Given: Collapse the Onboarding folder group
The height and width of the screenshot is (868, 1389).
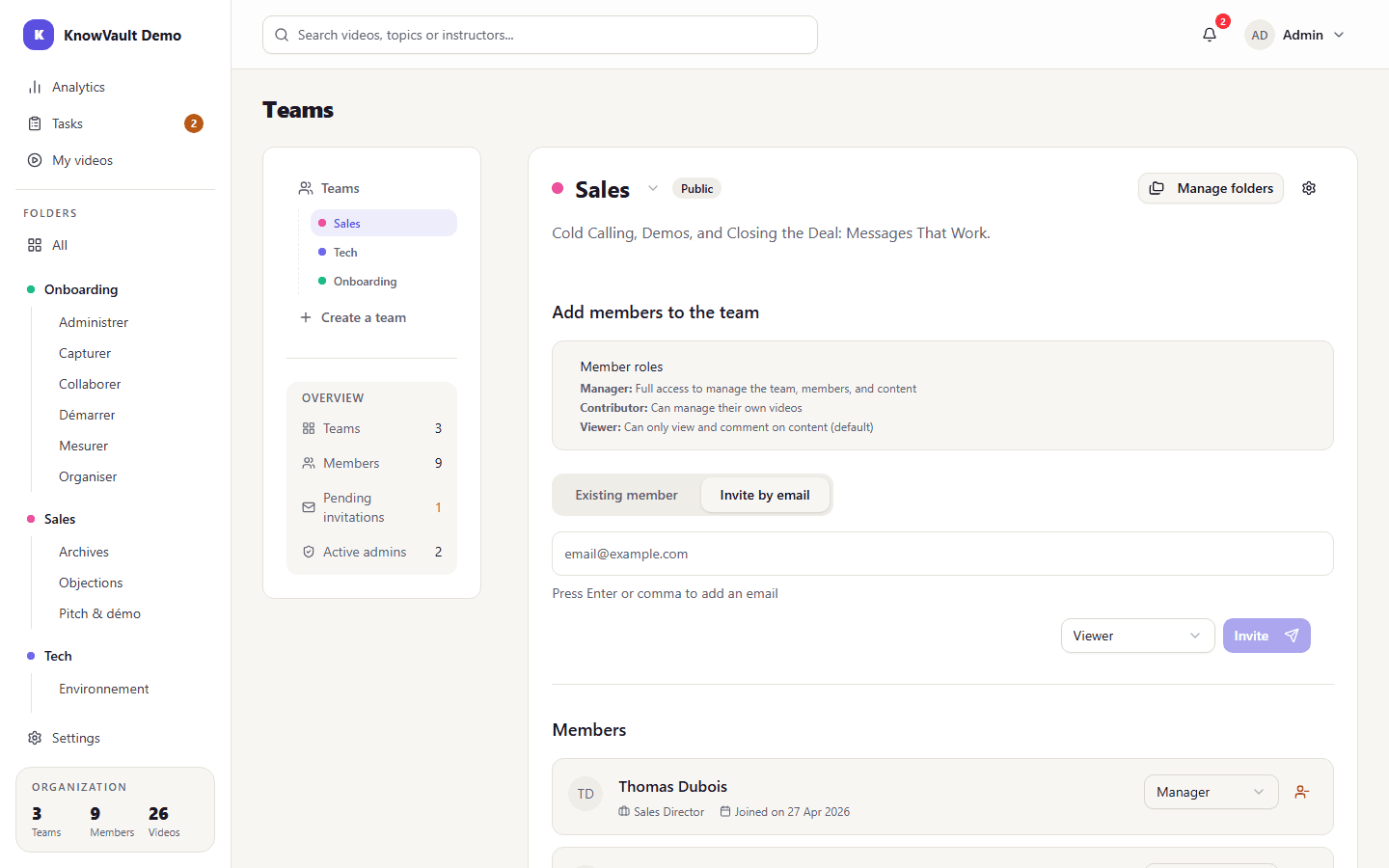Looking at the screenshot, I should click(x=81, y=289).
